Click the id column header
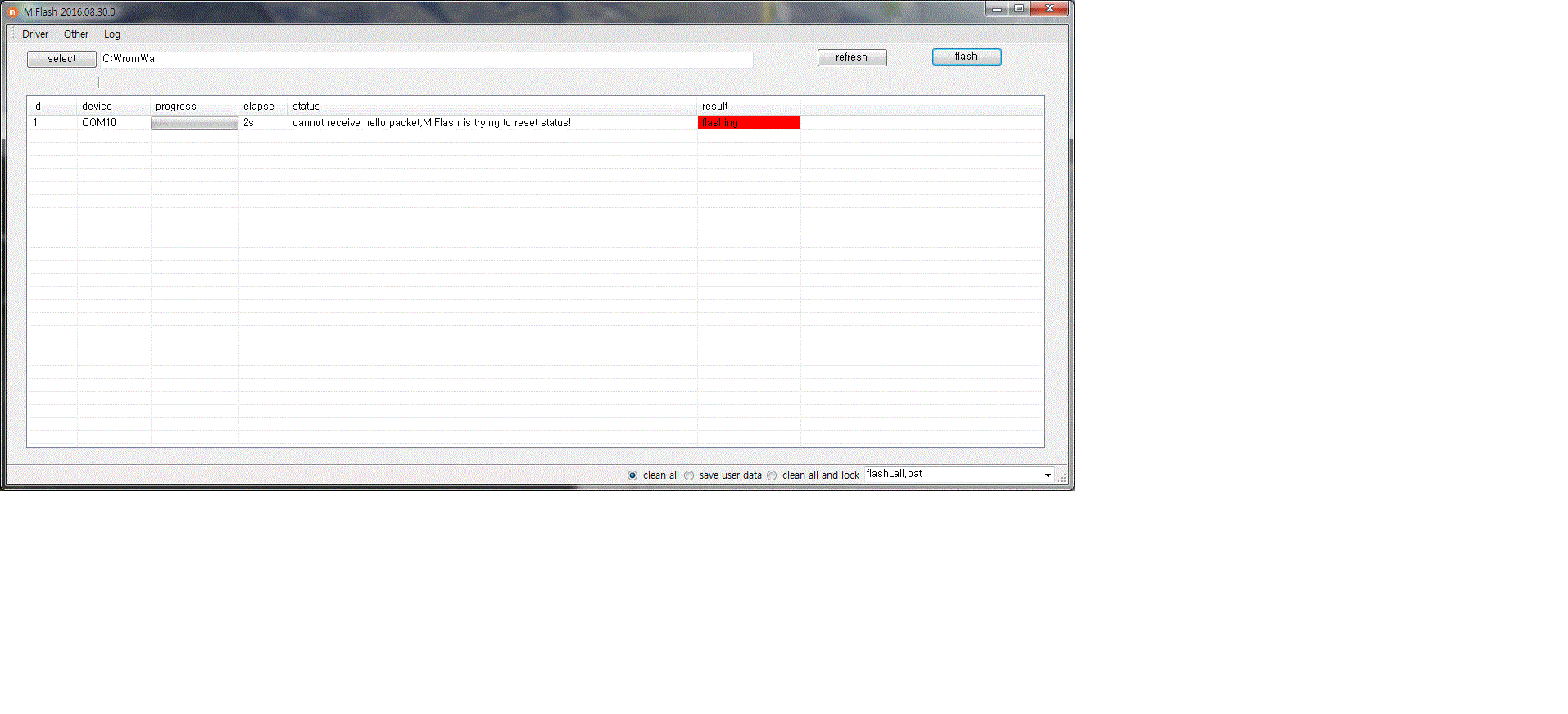Screen dimensions: 1568x714 tap(52, 107)
